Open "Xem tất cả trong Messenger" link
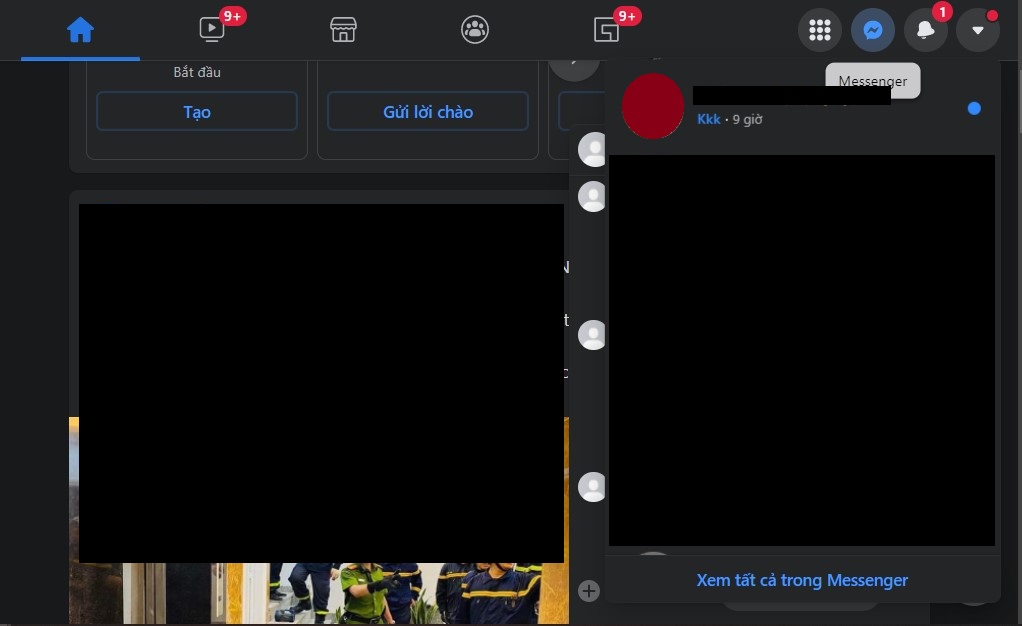This screenshot has height=626, width=1022. [802, 580]
